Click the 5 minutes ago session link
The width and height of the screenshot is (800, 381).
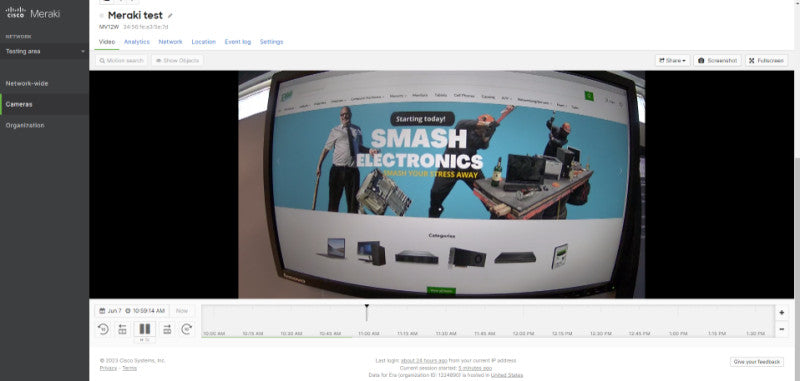(x=475, y=368)
